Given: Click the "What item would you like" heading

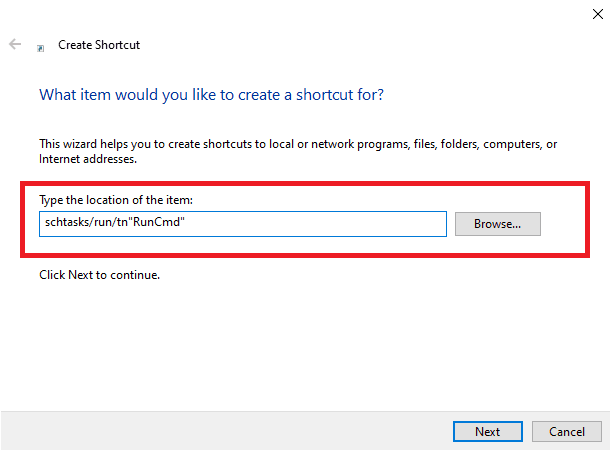Looking at the screenshot, I should [x=211, y=95].
